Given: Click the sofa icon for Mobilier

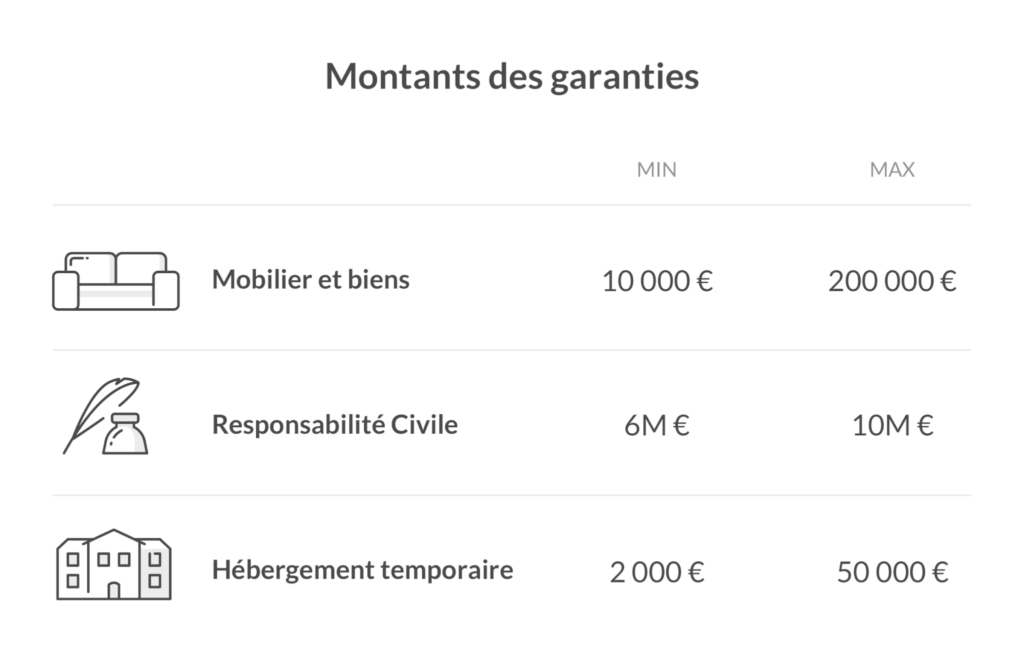Looking at the screenshot, I should tap(115, 281).
